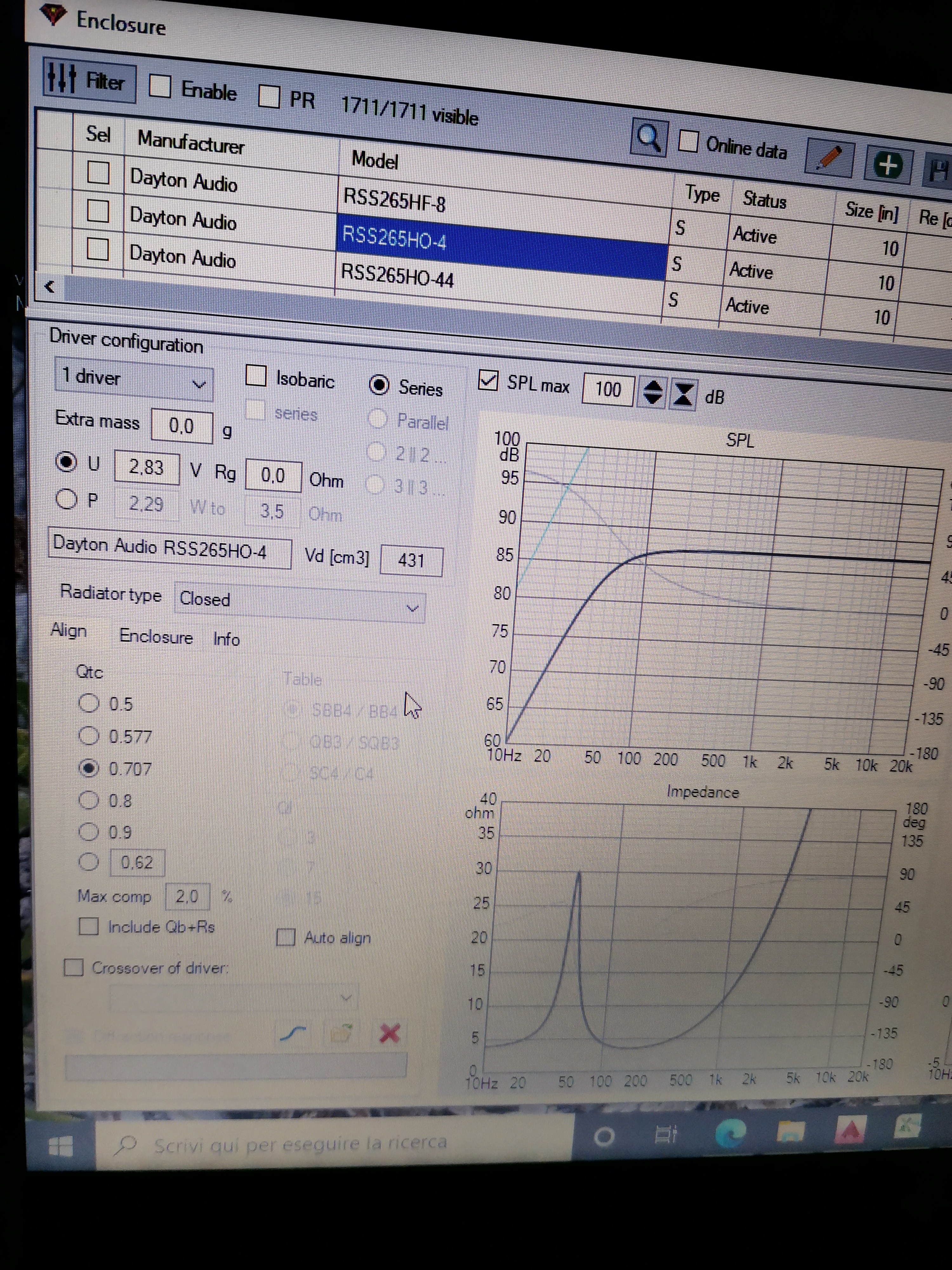Click the Extra mass input field
Image resolution: width=952 pixels, height=1270 pixels.
pyautogui.click(x=182, y=425)
